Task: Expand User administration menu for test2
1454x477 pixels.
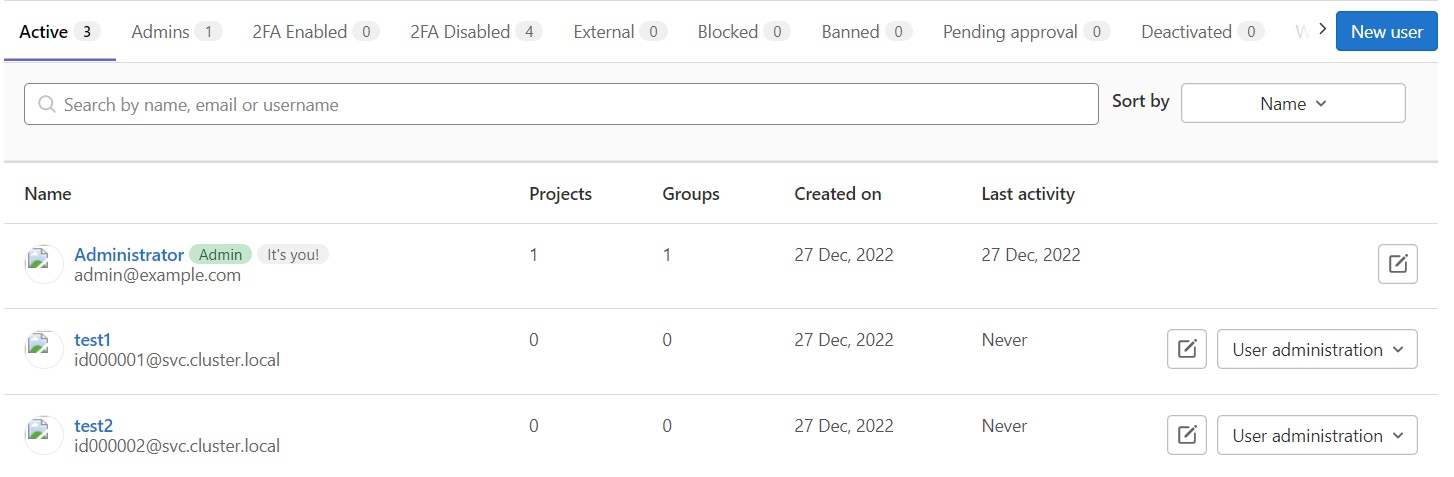Action: (x=1317, y=435)
